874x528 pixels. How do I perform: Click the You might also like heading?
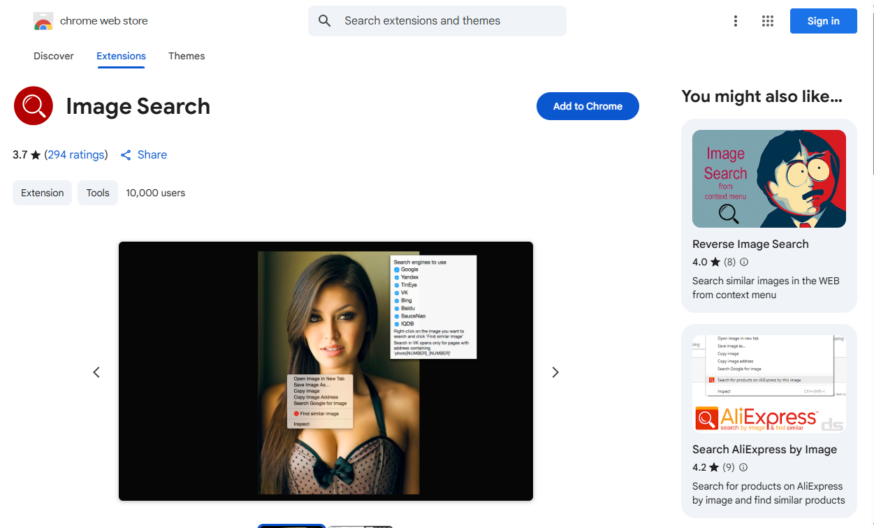click(761, 96)
